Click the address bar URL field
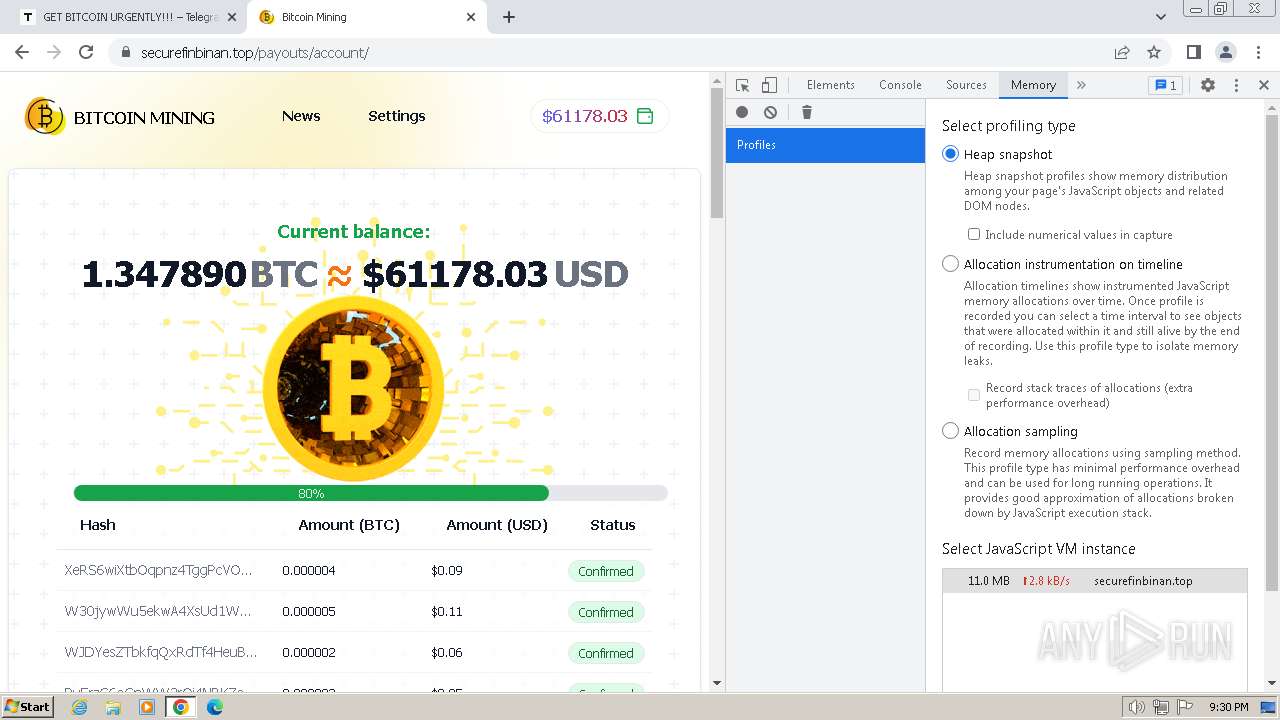The height and width of the screenshot is (720, 1280). 620,52
